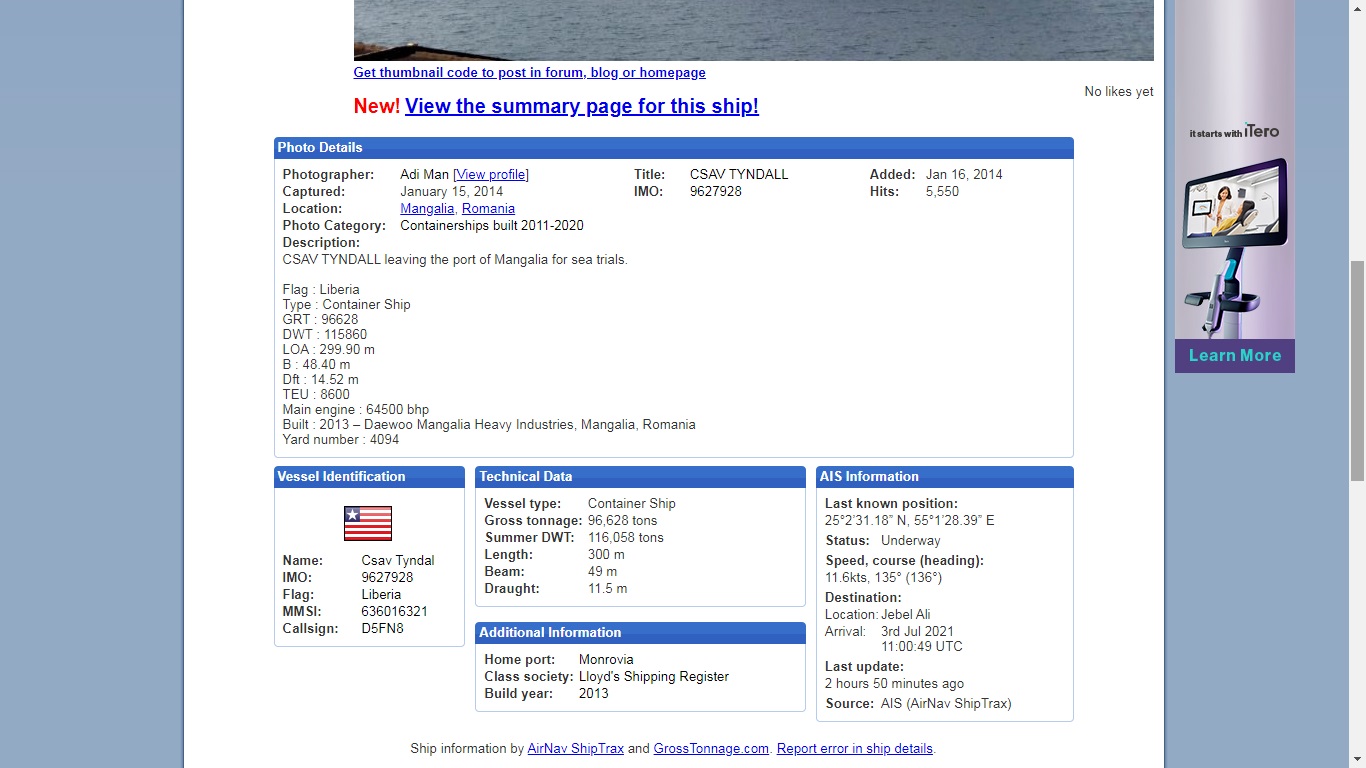Open Get thumbnail code link

tap(529, 73)
